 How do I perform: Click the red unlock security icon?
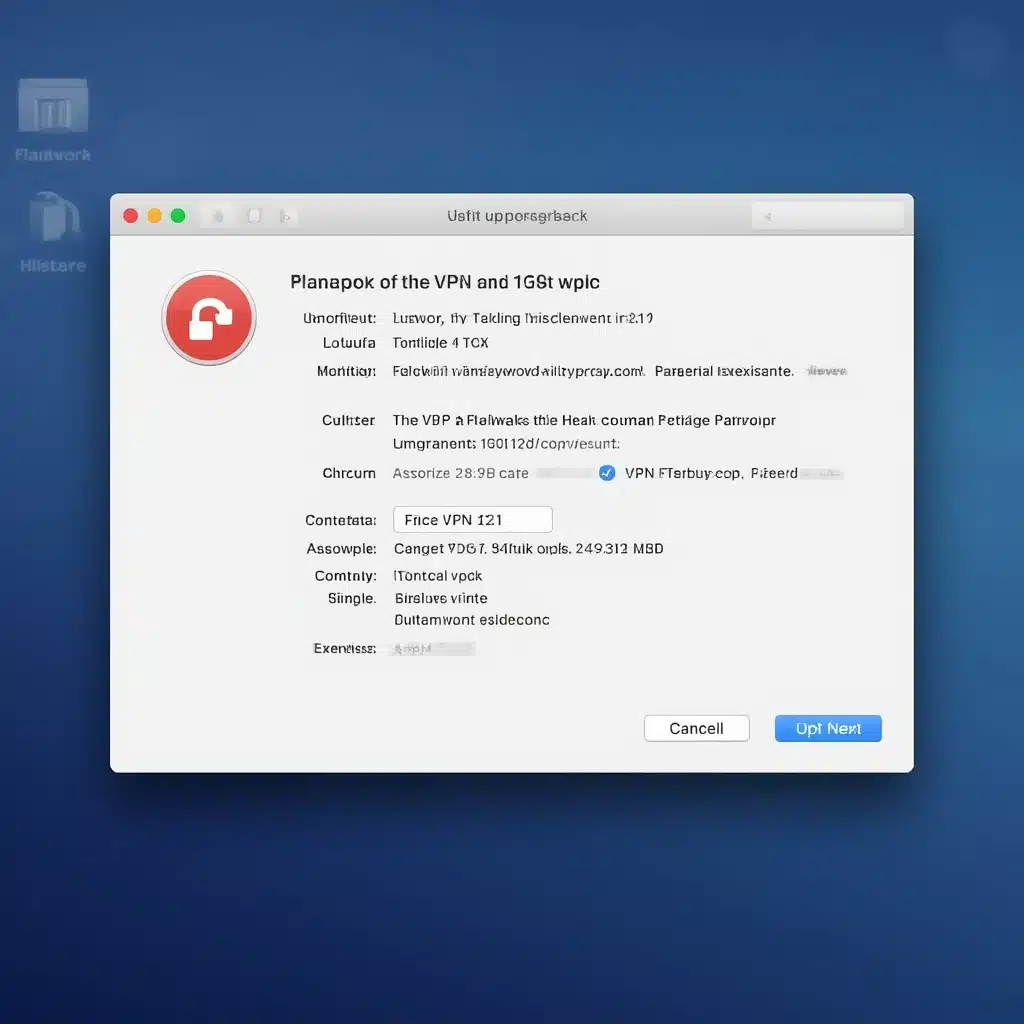pos(208,317)
